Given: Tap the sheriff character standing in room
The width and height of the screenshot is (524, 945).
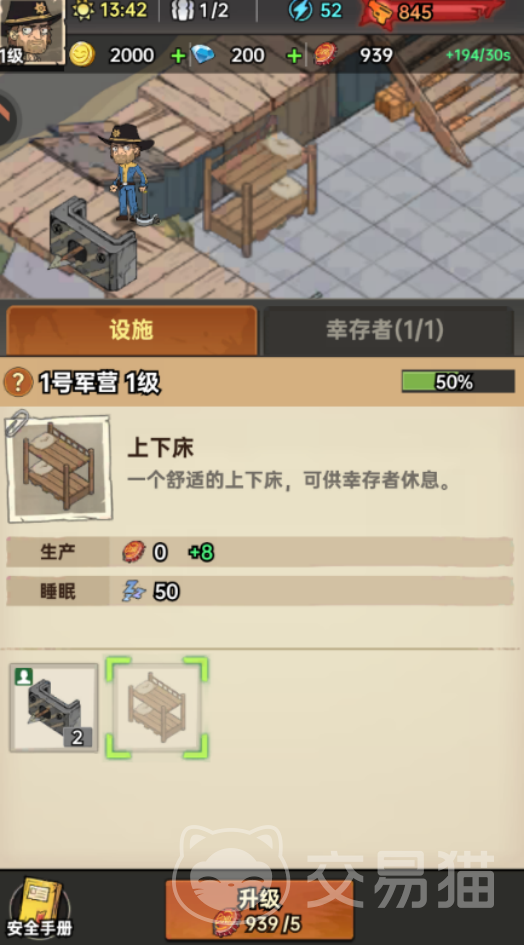Looking at the screenshot, I should 127,174.
